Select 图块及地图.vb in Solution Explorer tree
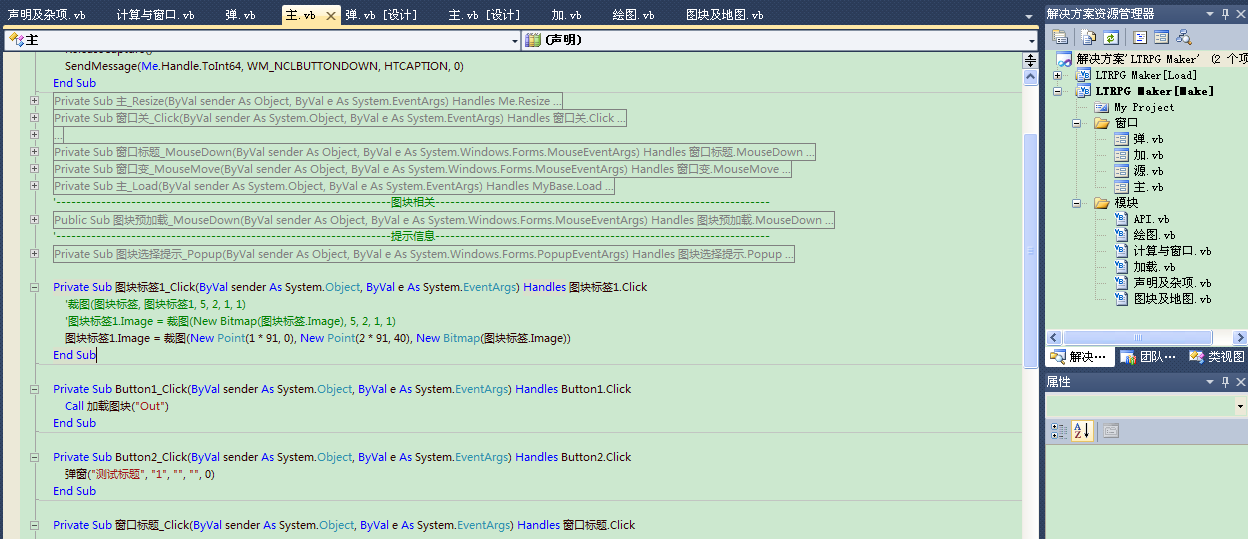 click(1172, 299)
